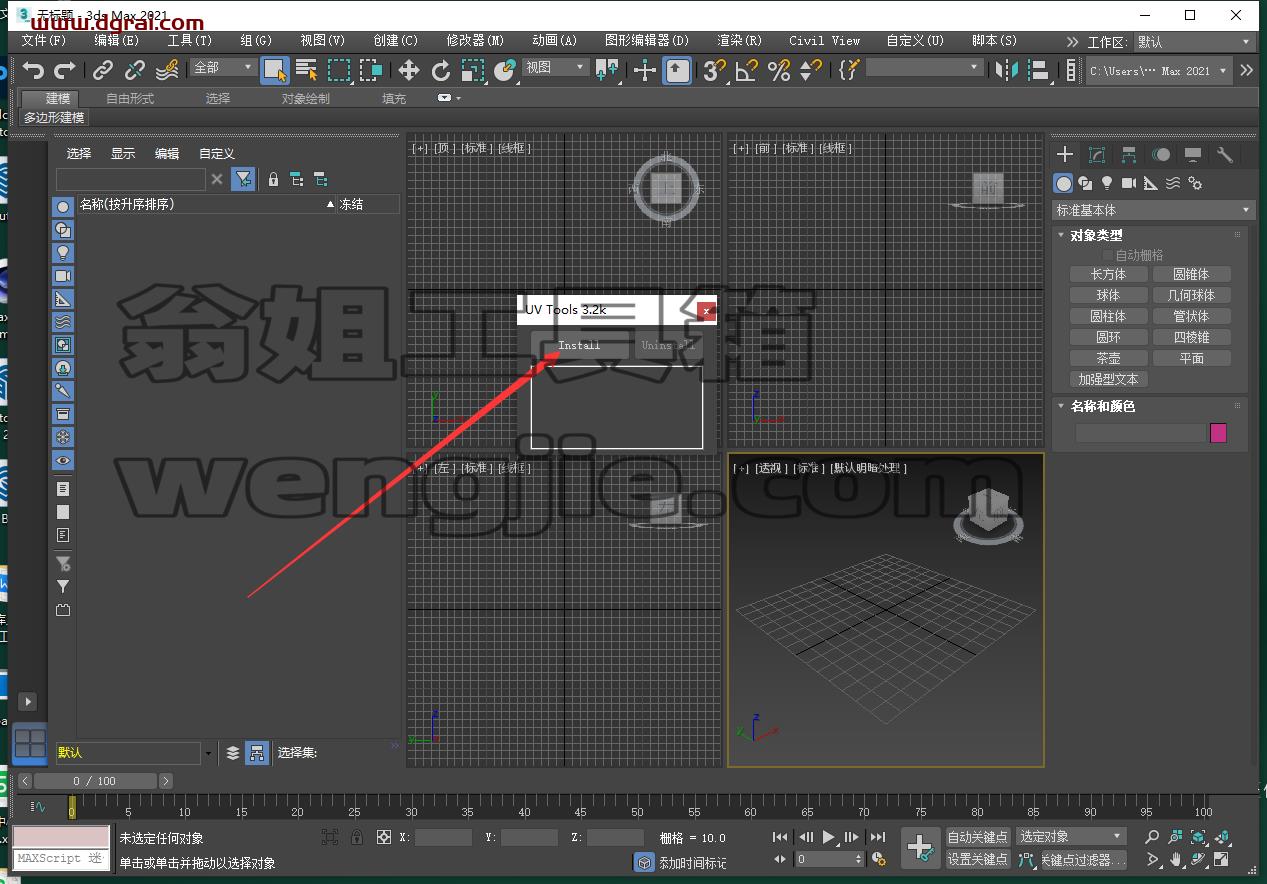Select the Link (chain) tool
Viewport: 1267px width, 884px height.
pyautogui.click(x=103, y=70)
